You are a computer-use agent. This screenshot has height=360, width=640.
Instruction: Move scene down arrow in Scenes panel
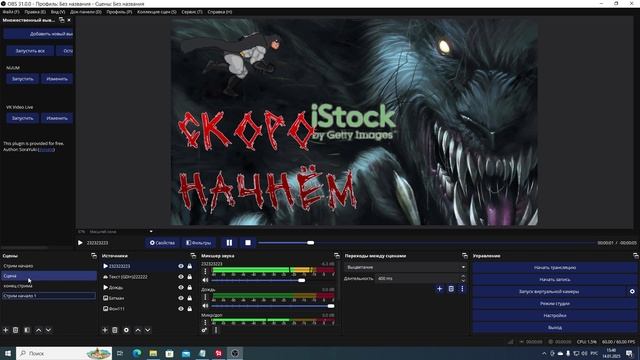[48, 330]
